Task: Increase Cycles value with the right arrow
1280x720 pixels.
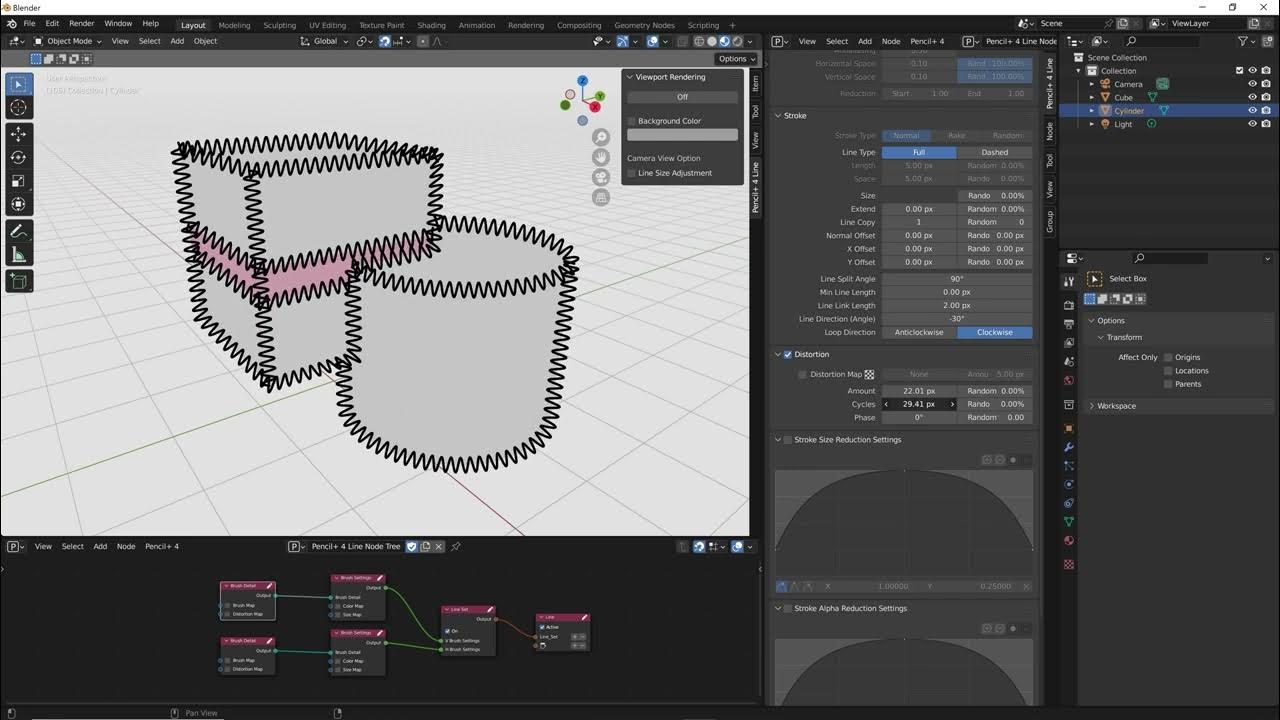Action: [952, 404]
